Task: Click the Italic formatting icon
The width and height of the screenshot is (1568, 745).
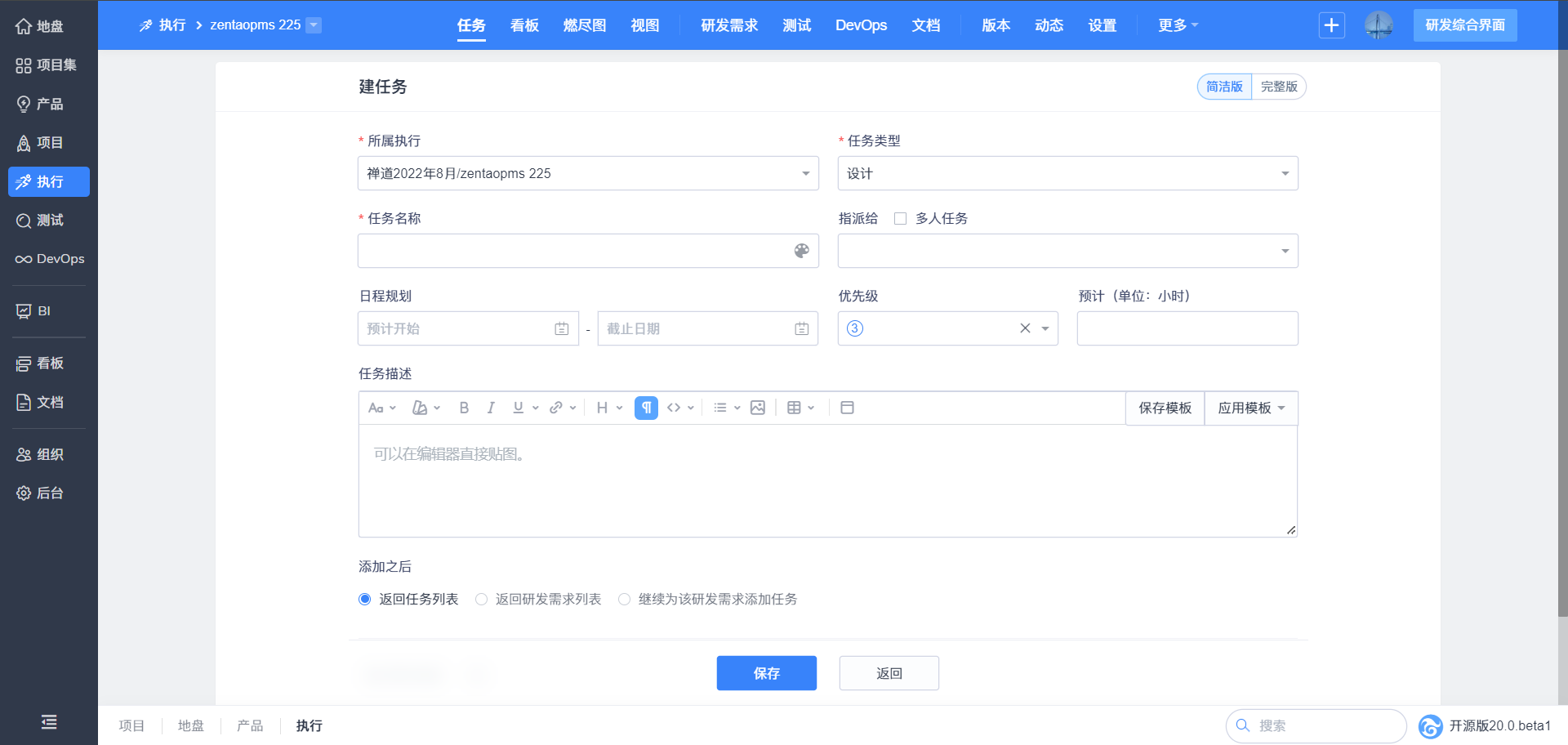Action: (x=491, y=408)
